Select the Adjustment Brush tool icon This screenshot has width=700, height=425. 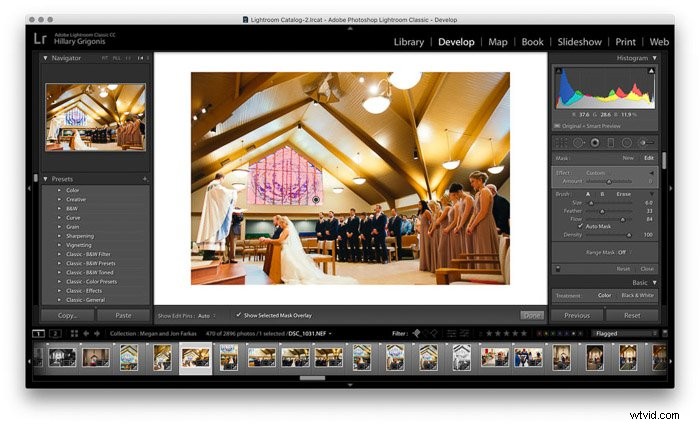click(x=646, y=143)
